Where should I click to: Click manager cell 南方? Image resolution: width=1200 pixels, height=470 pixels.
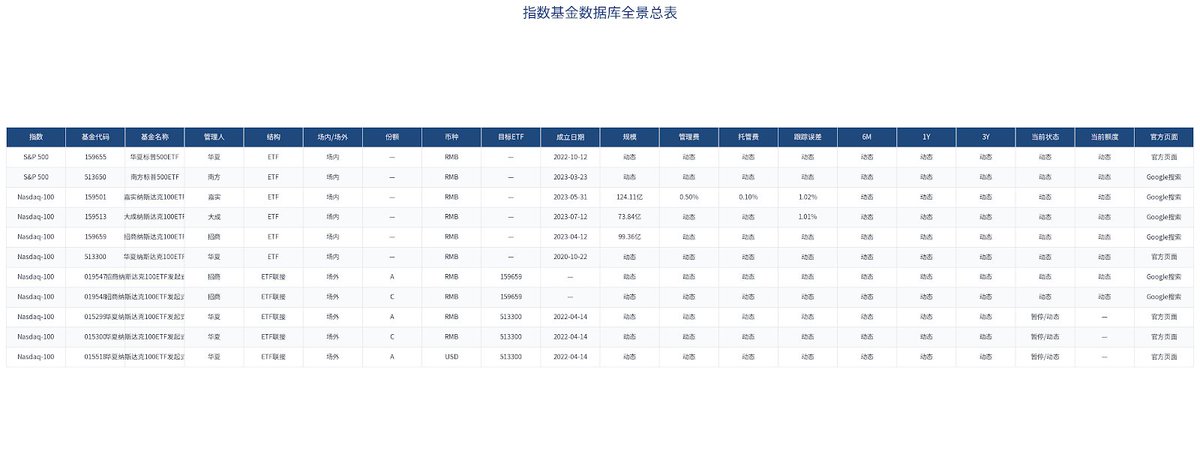[214, 177]
